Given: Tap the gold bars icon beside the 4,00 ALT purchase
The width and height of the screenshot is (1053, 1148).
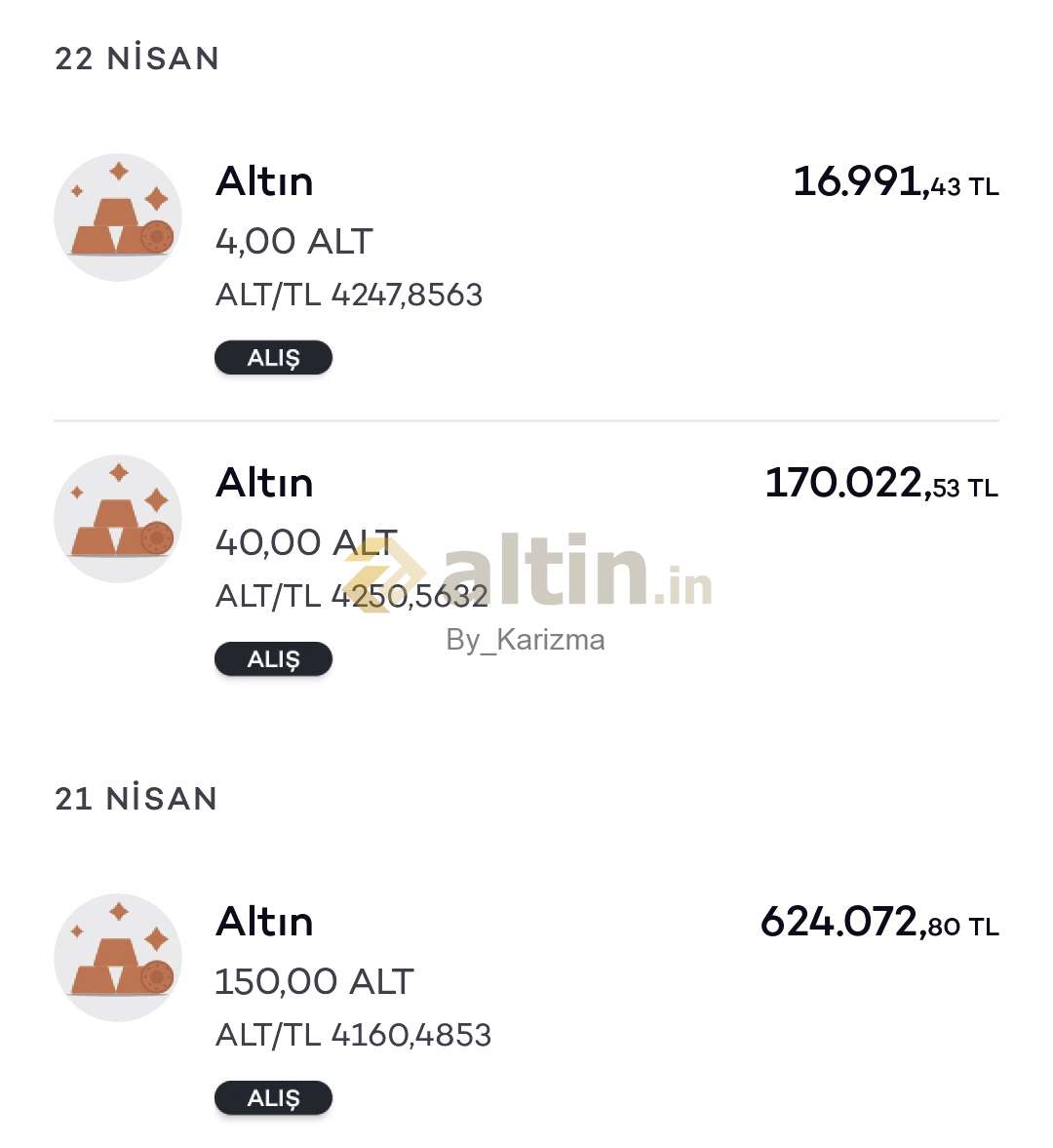Looking at the screenshot, I should click(x=118, y=218).
